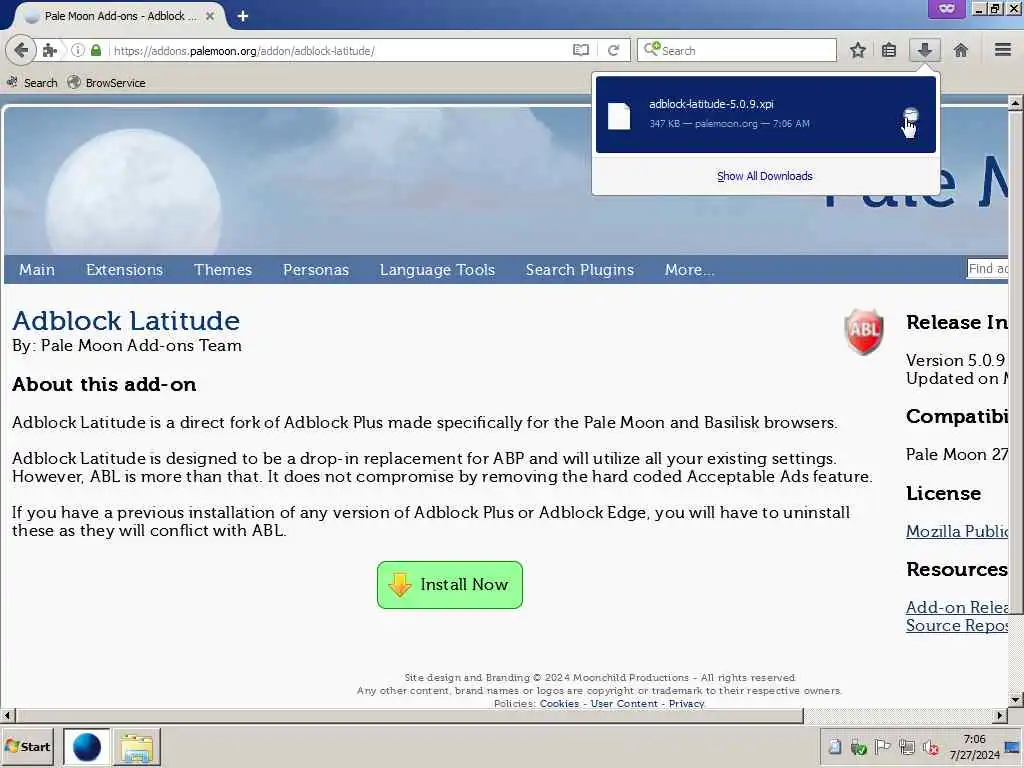Click the Find add-ons input field
The width and height of the screenshot is (1024, 768).
coord(987,268)
